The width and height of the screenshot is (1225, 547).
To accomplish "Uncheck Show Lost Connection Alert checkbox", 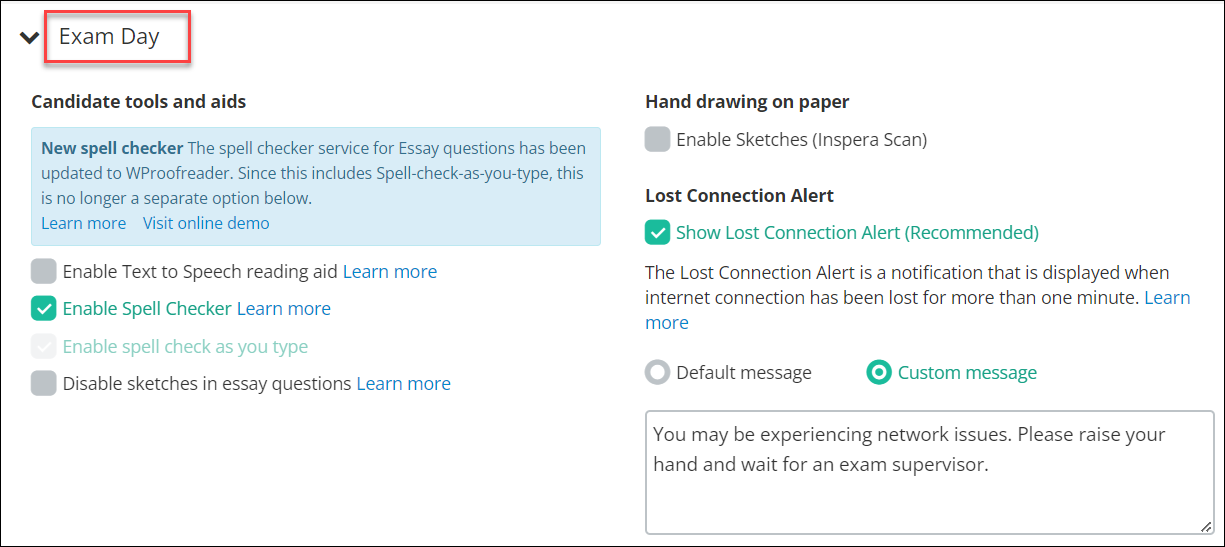I will [658, 232].
